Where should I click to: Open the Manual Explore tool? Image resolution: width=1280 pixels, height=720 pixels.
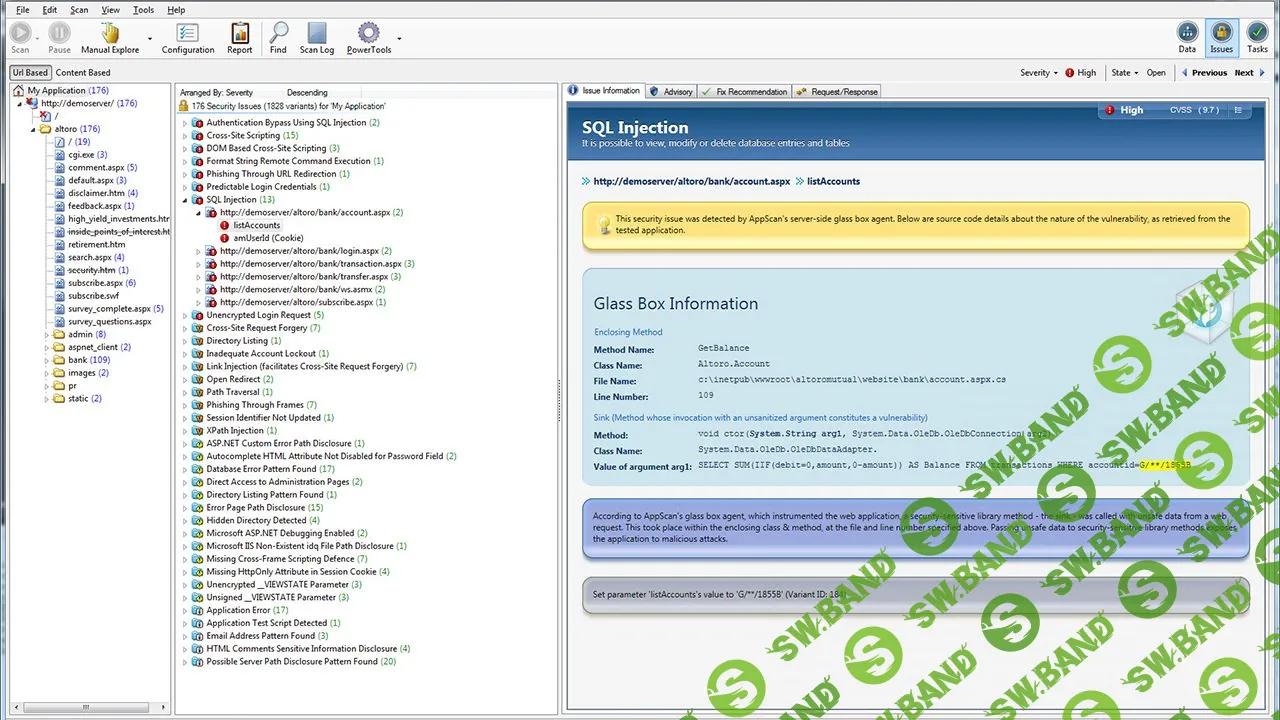tap(109, 38)
